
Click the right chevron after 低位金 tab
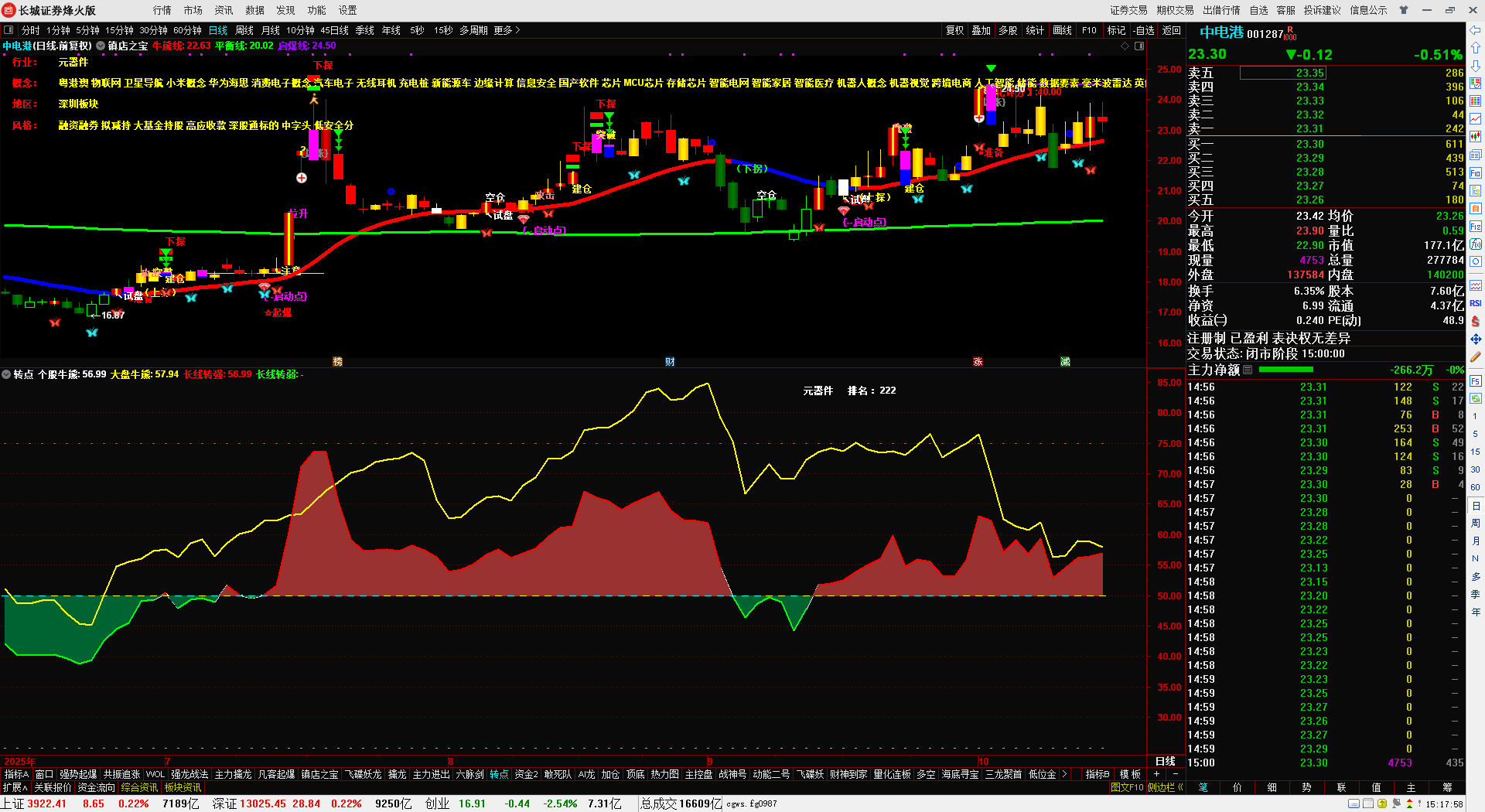point(1064,774)
